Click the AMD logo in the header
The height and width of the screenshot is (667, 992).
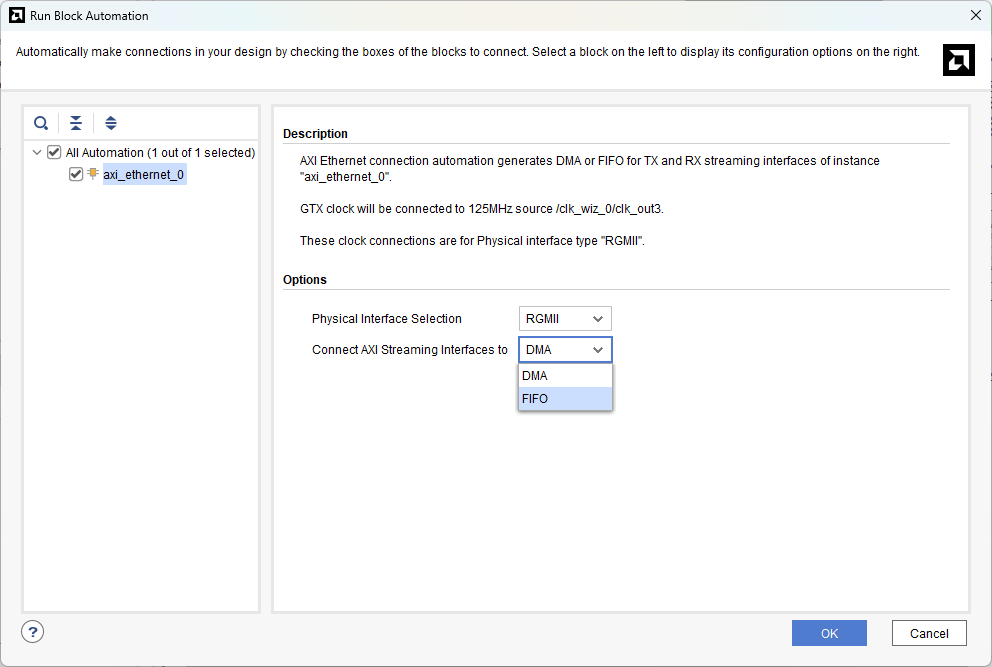point(958,60)
